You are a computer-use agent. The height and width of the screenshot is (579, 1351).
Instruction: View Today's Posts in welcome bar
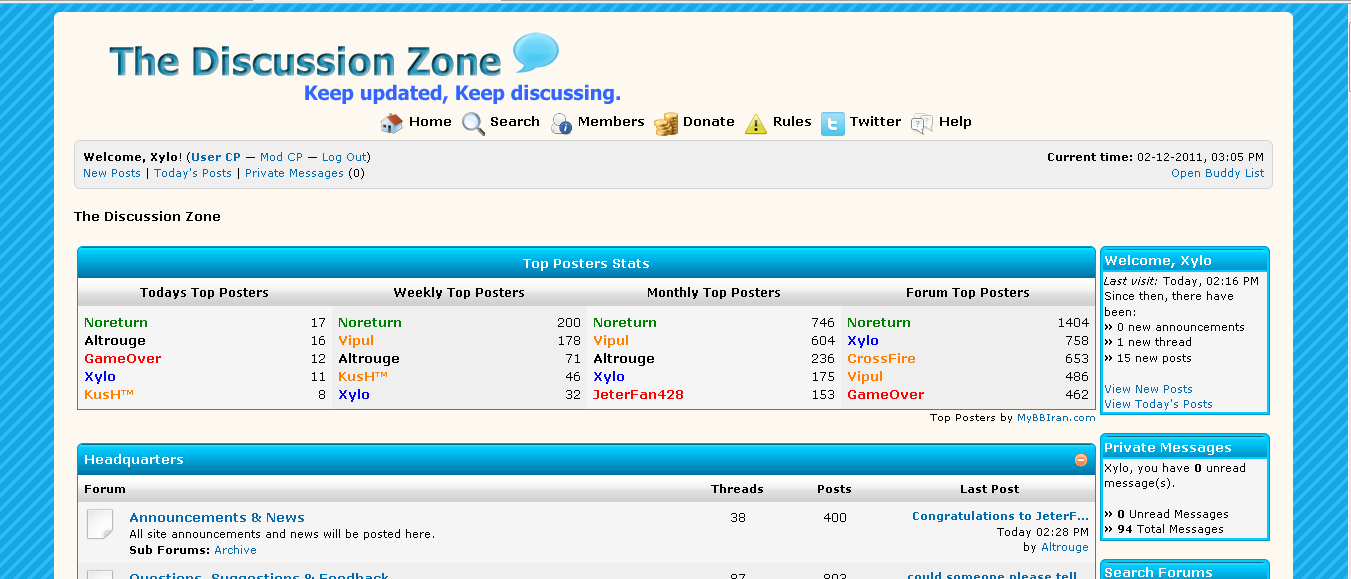pos(193,173)
